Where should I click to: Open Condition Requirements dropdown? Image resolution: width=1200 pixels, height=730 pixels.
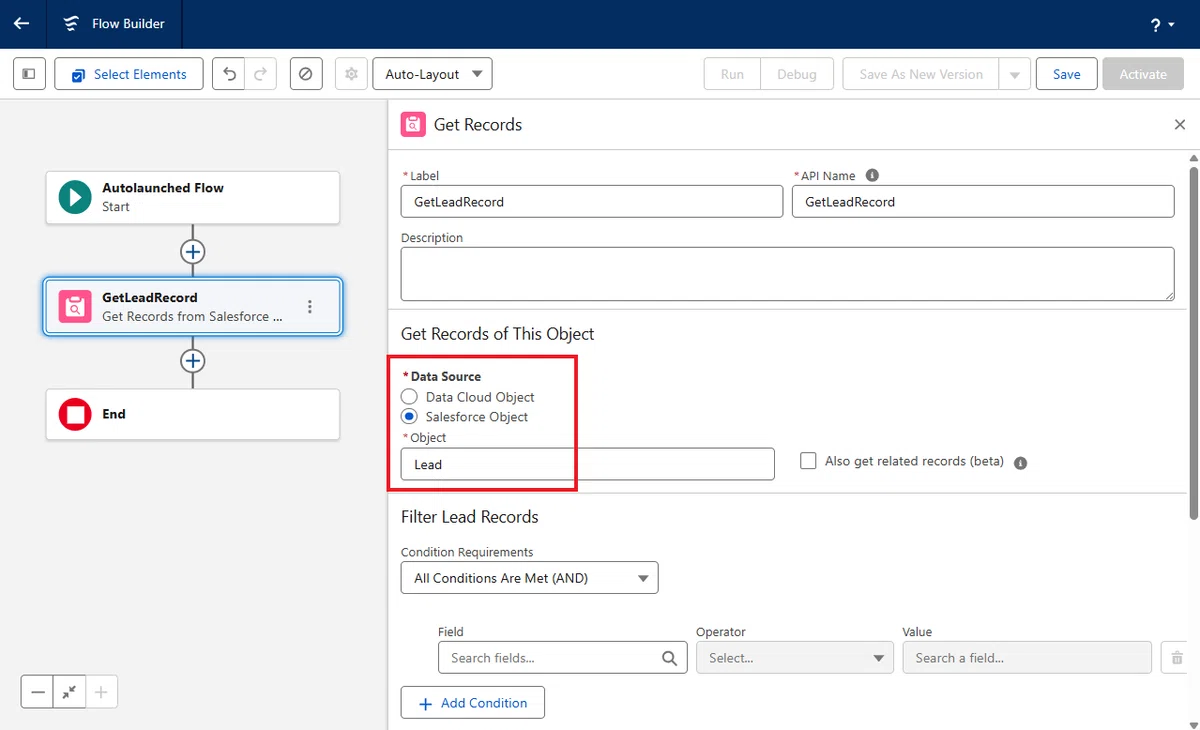pos(529,578)
